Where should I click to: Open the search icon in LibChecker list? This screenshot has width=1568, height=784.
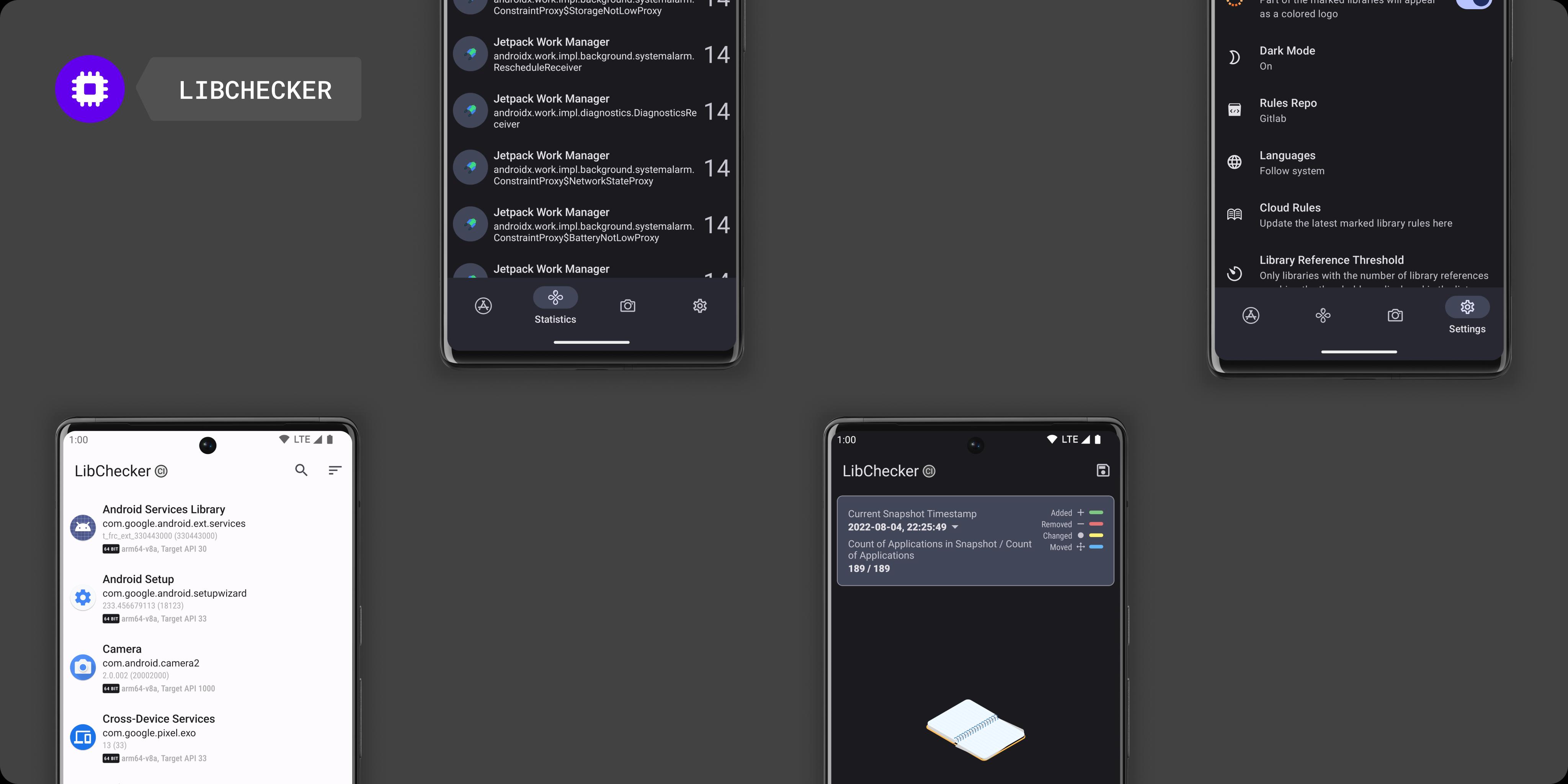click(300, 470)
